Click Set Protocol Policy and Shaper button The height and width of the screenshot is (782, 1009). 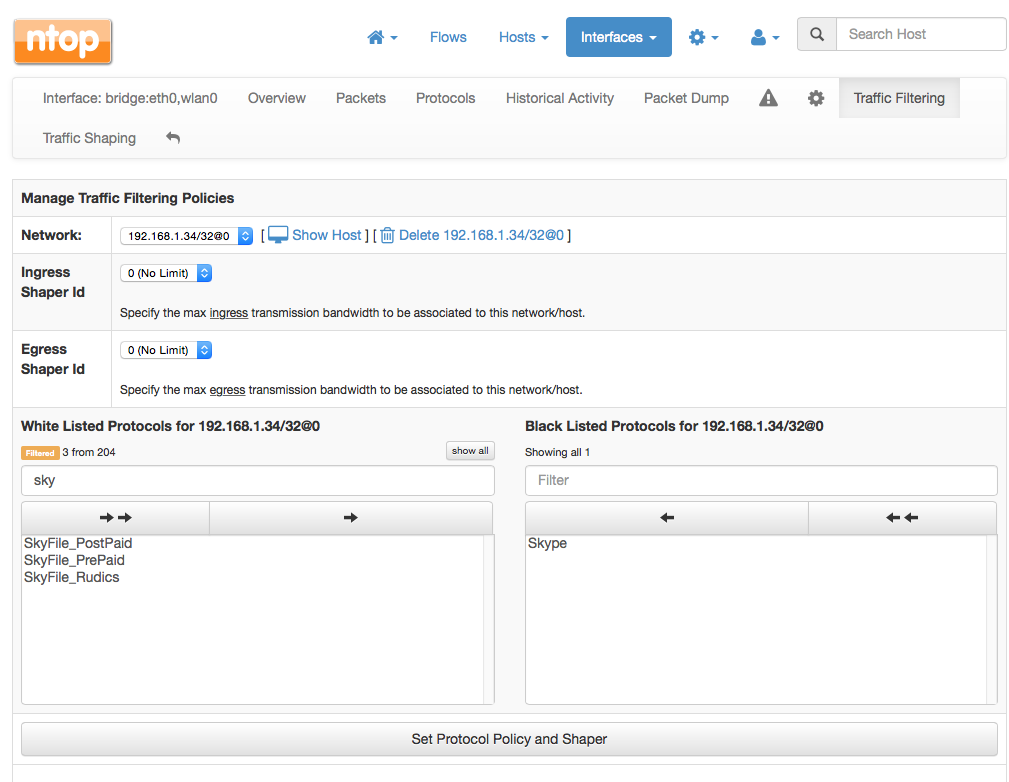509,739
